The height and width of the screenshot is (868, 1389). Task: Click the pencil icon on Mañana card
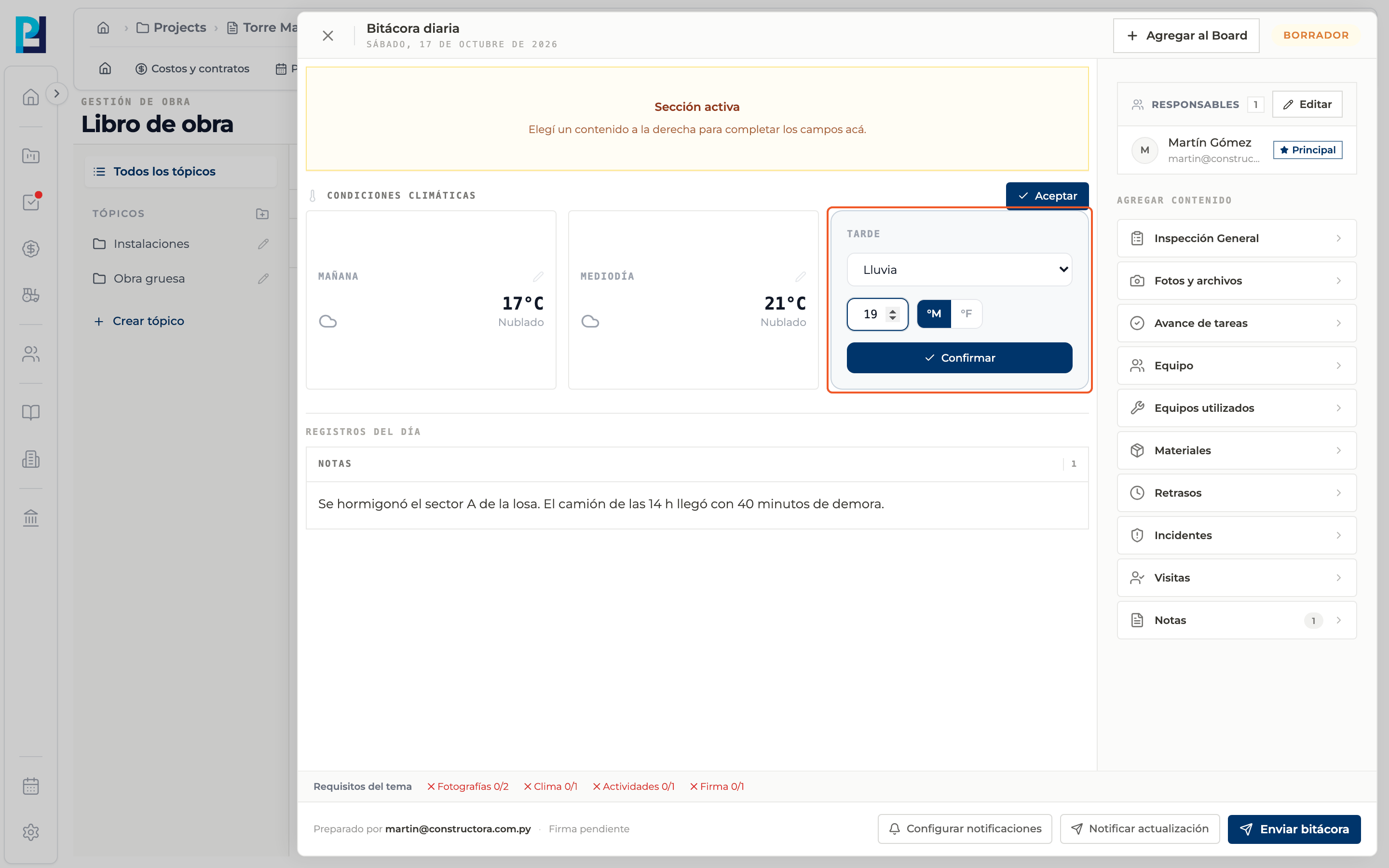[x=538, y=277]
